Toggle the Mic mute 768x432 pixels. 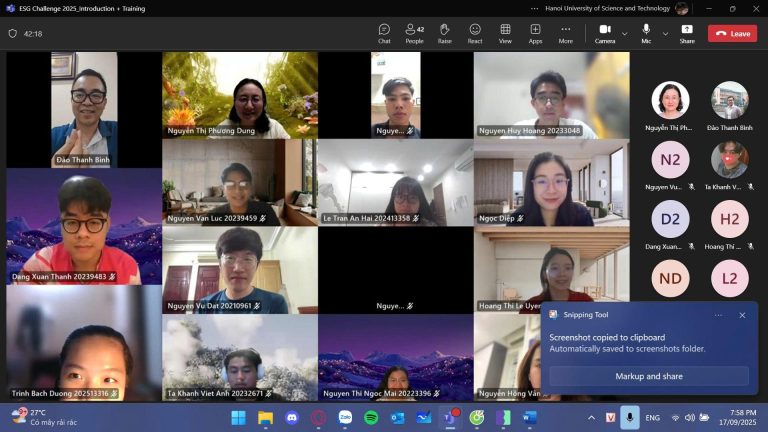(x=646, y=34)
